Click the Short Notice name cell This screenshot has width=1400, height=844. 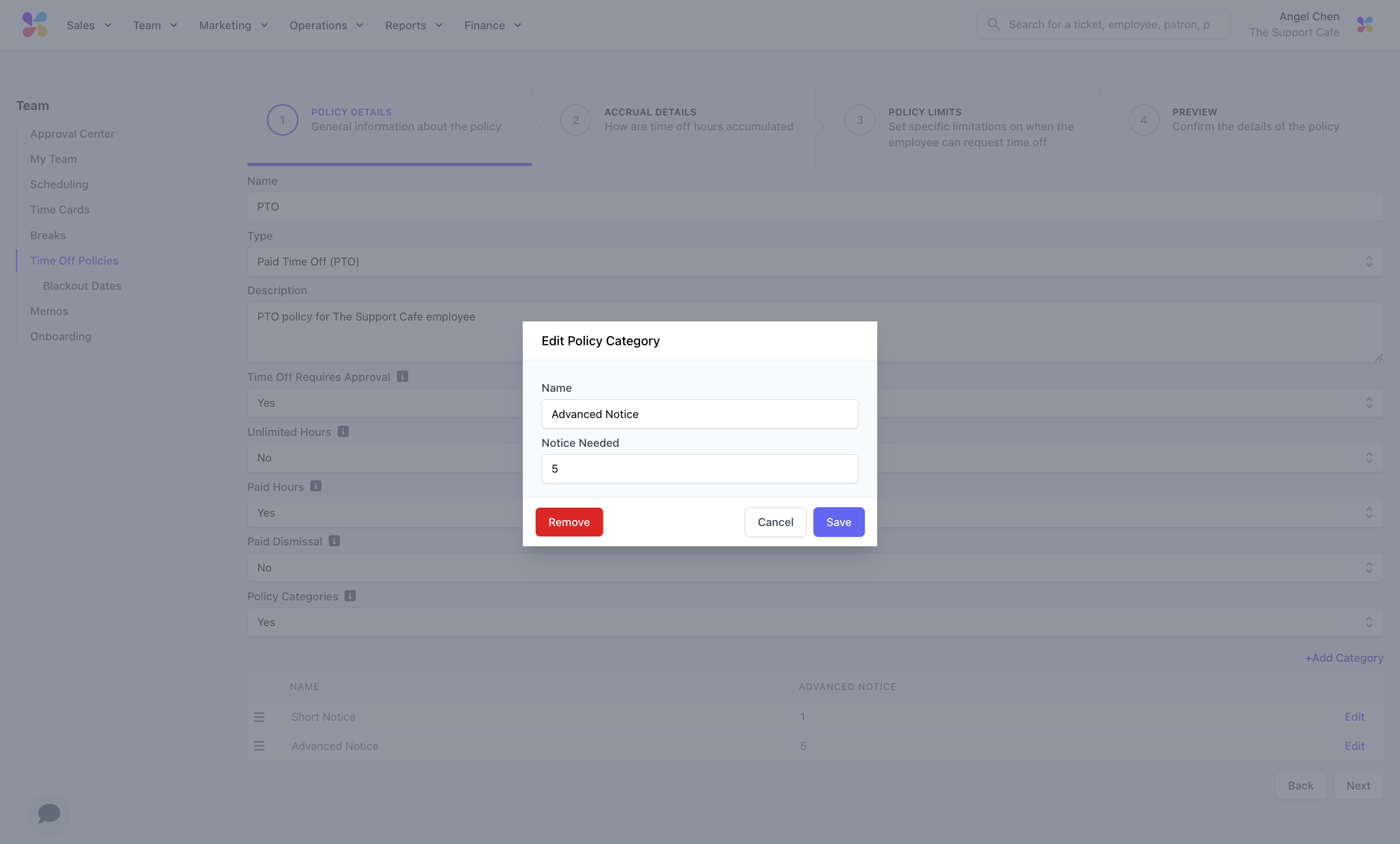323,717
